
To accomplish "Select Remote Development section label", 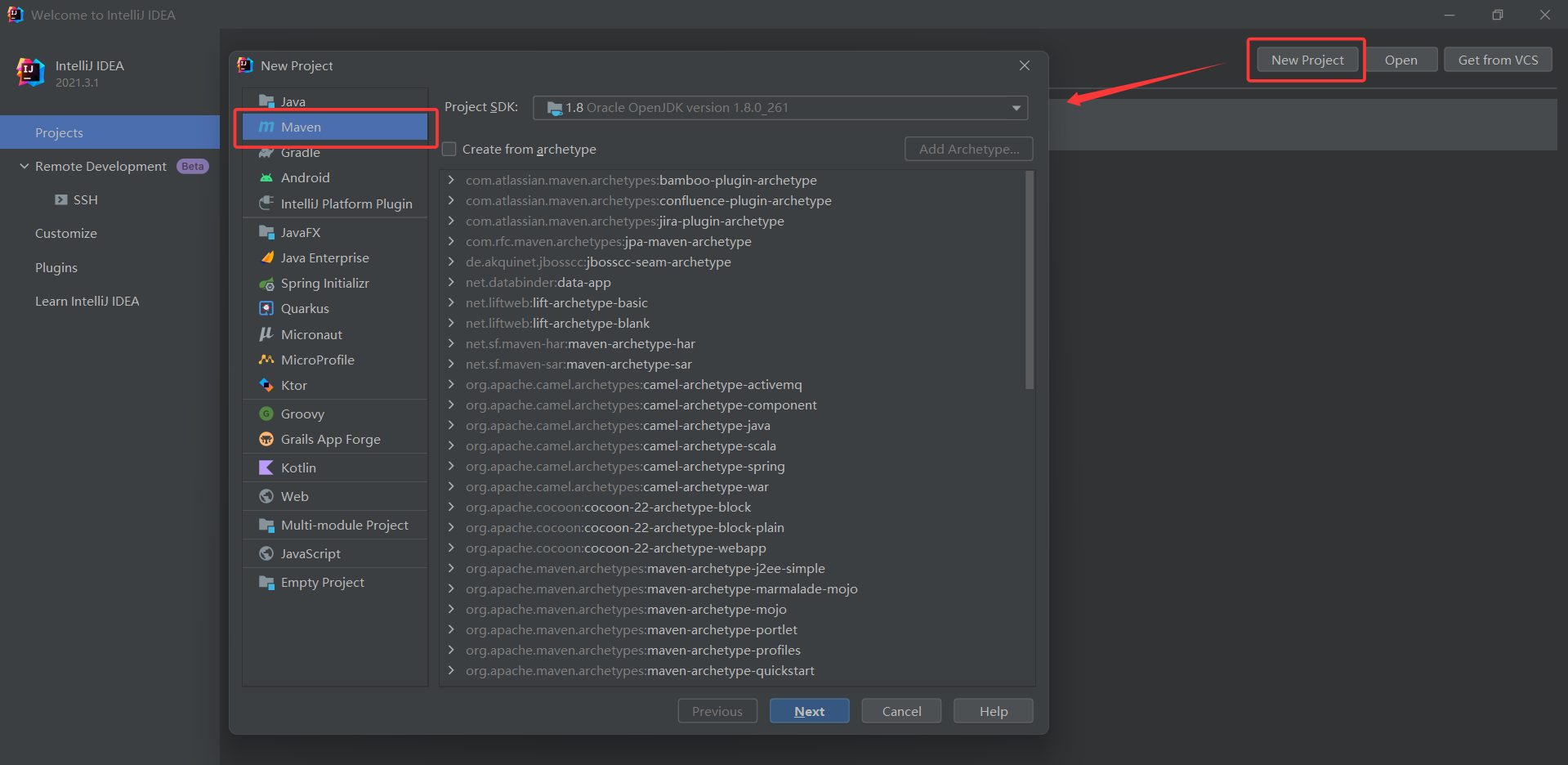I will point(101,166).
